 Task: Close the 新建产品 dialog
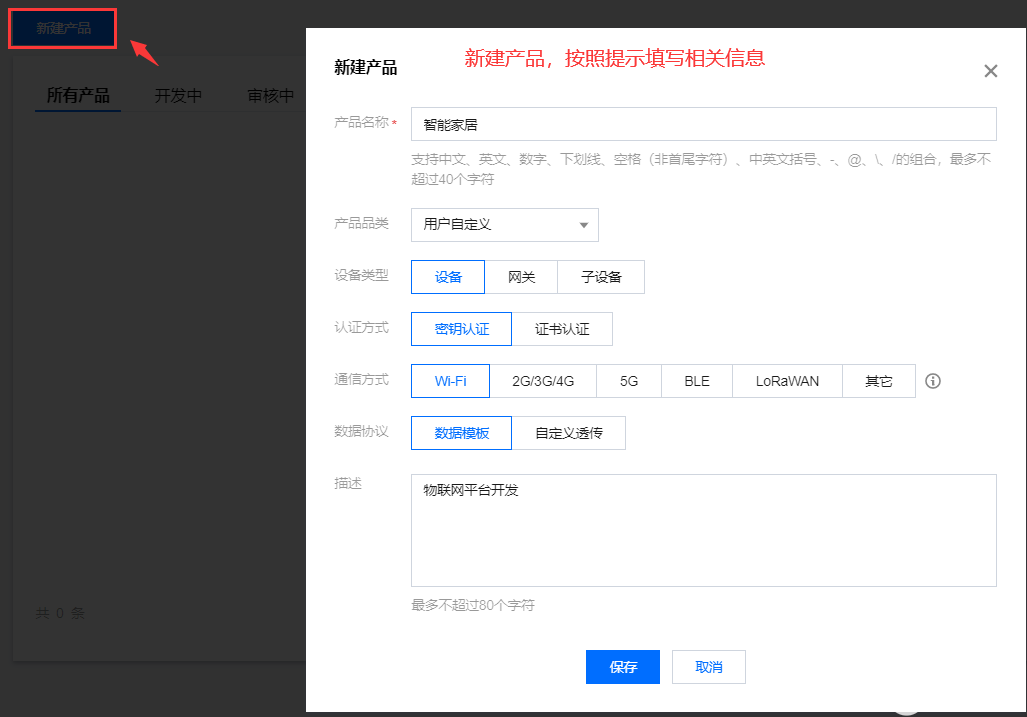click(x=990, y=70)
